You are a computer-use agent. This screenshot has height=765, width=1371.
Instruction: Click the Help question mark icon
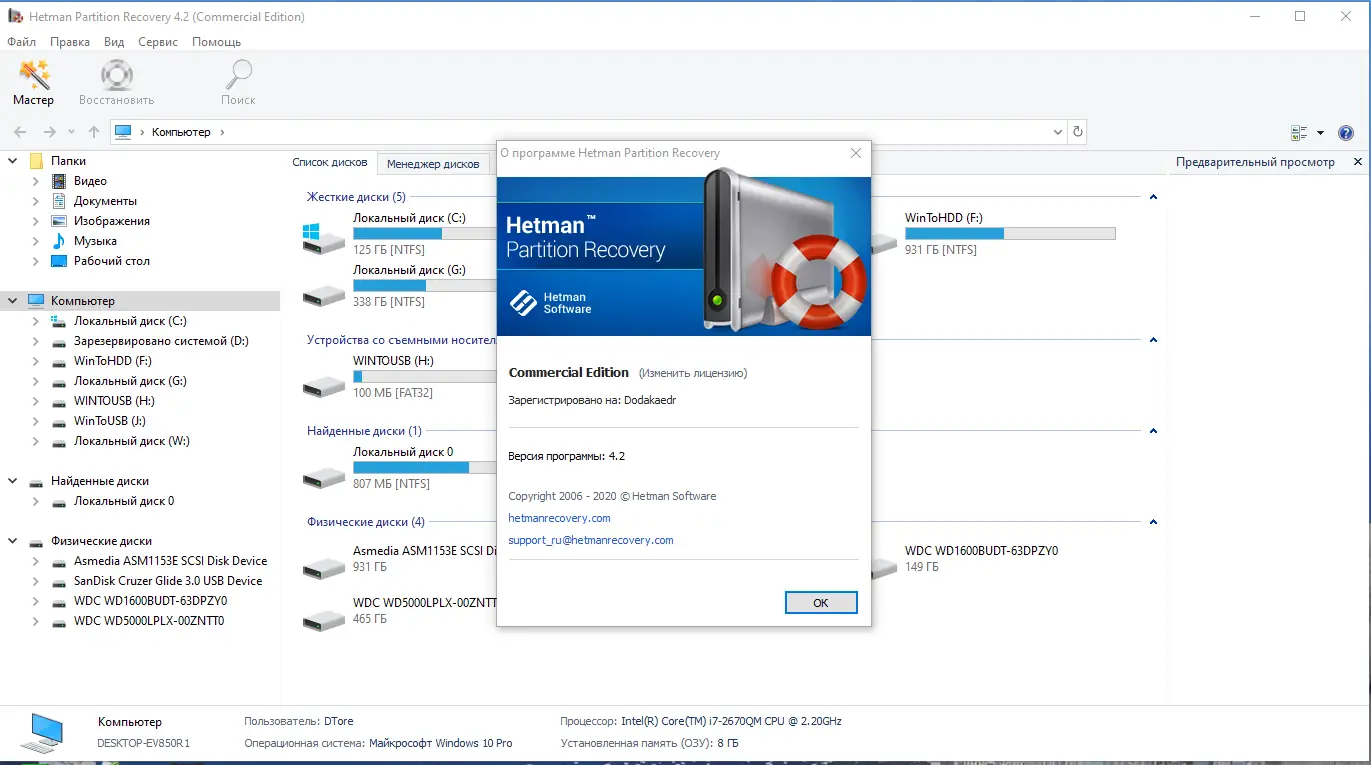pyautogui.click(x=1346, y=132)
